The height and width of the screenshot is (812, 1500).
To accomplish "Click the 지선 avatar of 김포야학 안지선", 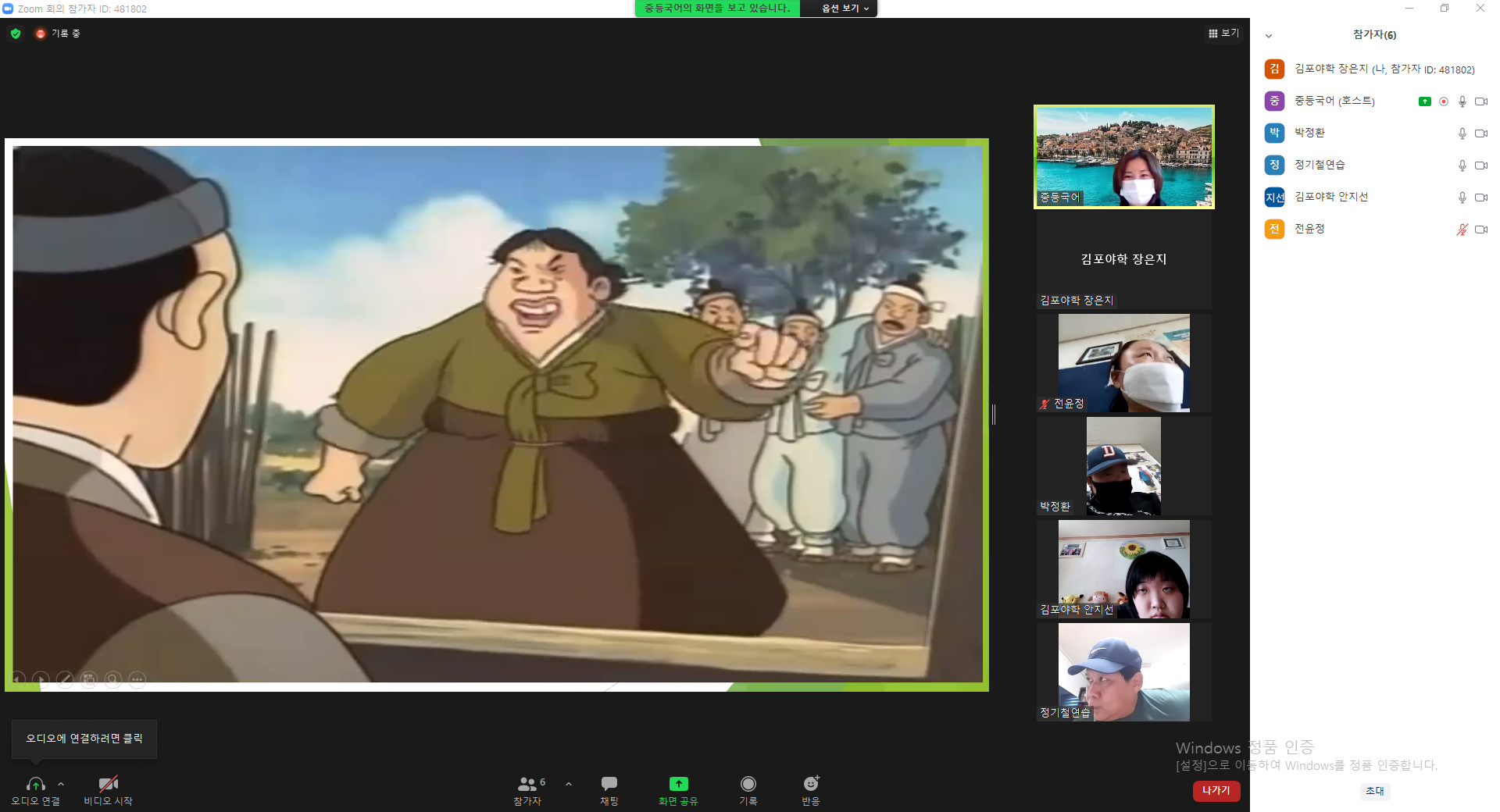I will (x=1274, y=197).
